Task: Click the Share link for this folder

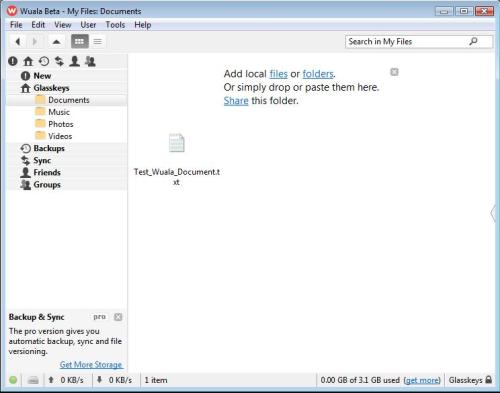Action: [x=236, y=101]
